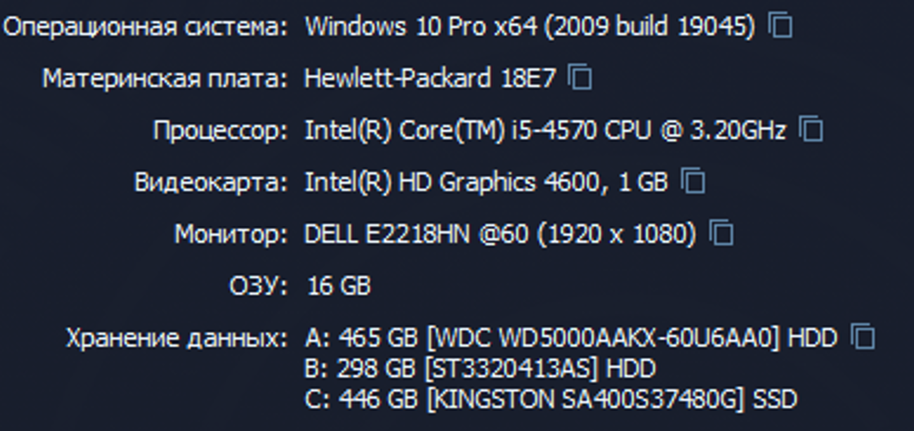Click the WDC WD5000AAKX drive A entry
This screenshot has width=914, height=431.
click(x=571, y=338)
